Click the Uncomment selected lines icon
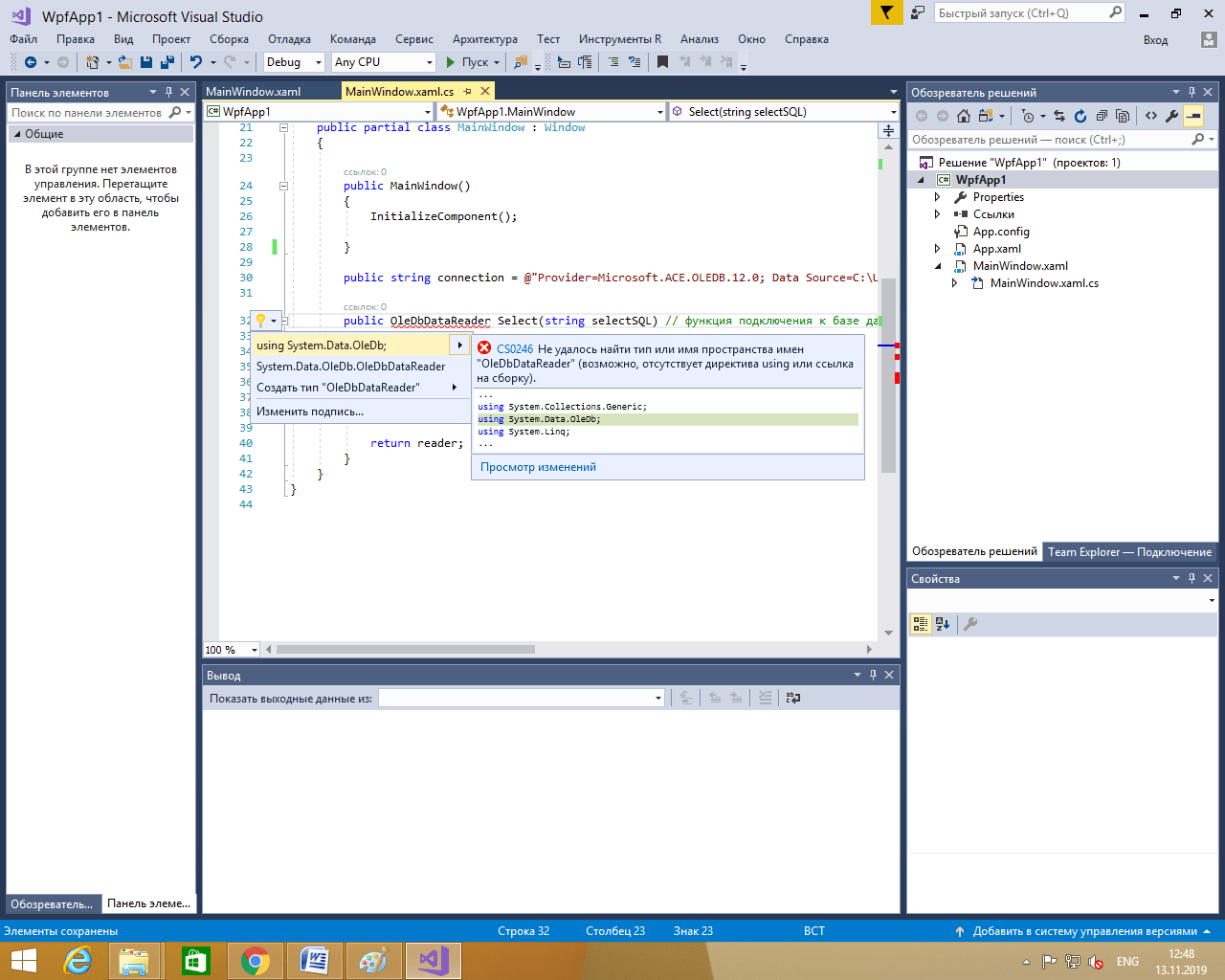1225x980 pixels. pyautogui.click(x=635, y=62)
